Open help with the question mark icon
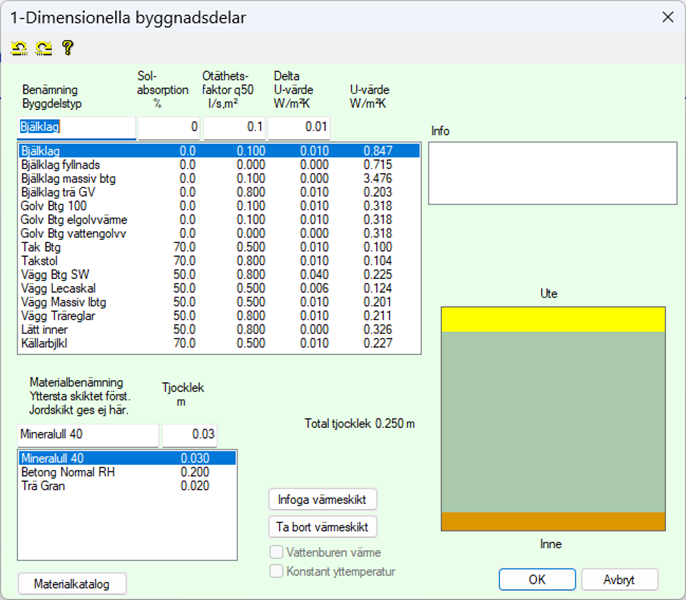686x600 pixels. coord(68,48)
